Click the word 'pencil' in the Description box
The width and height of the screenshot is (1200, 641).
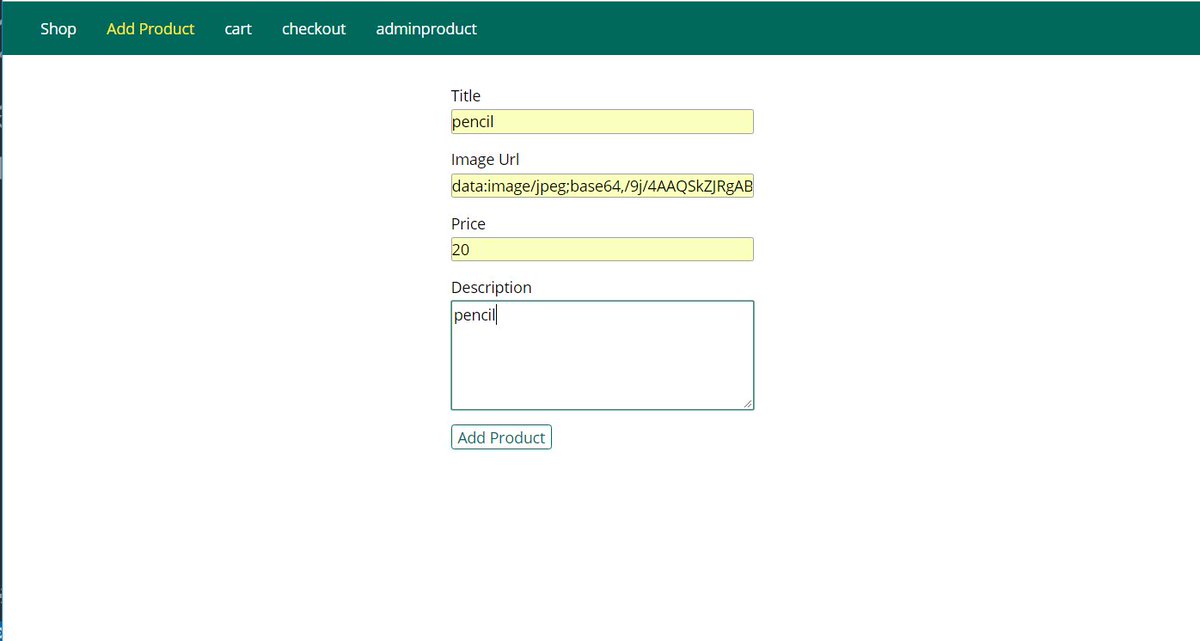[473, 314]
